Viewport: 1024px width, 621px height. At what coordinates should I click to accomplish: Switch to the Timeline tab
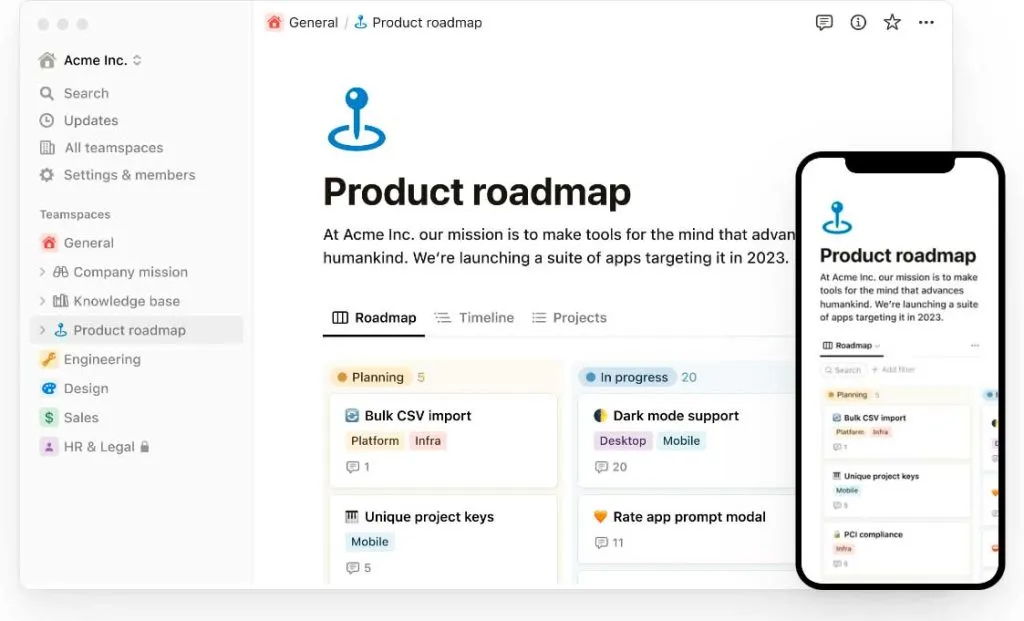[475, 318]
